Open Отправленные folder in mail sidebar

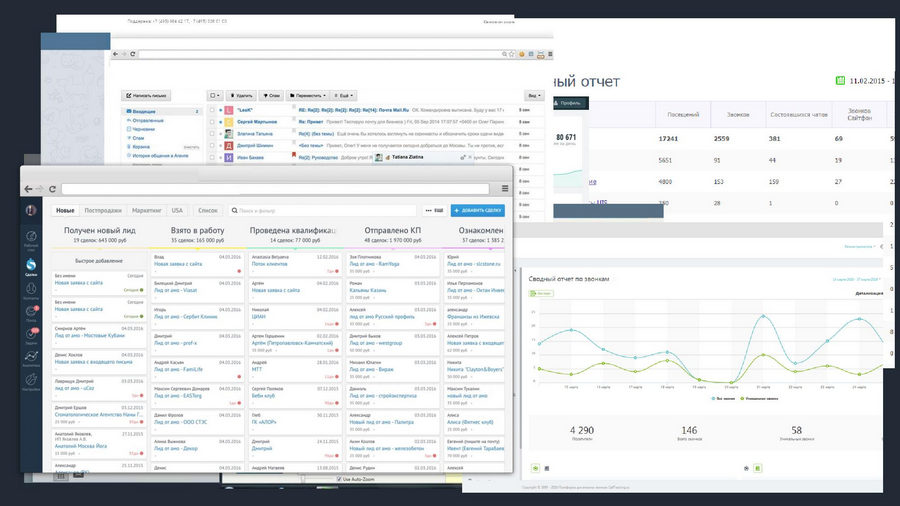(x=148, y=120)
